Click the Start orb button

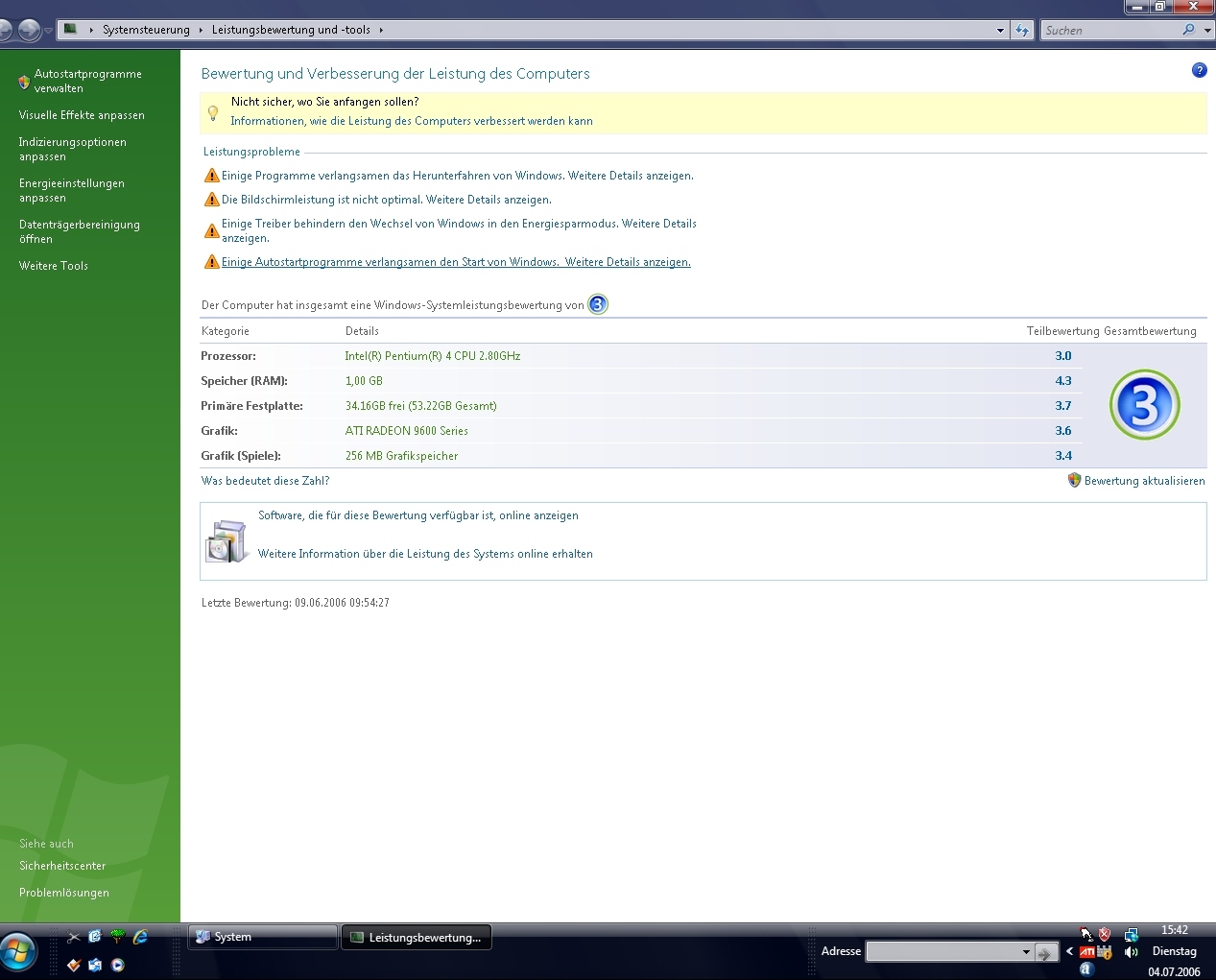[x=18, y=952]
